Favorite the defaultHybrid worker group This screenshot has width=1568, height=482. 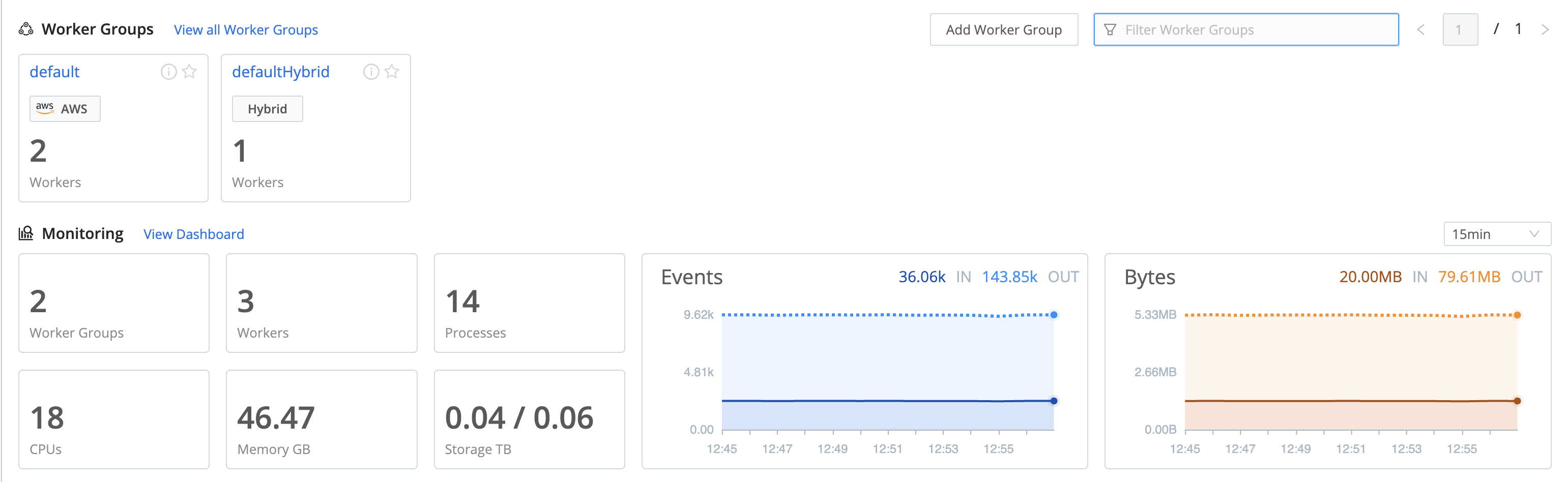tap(392, 72)
